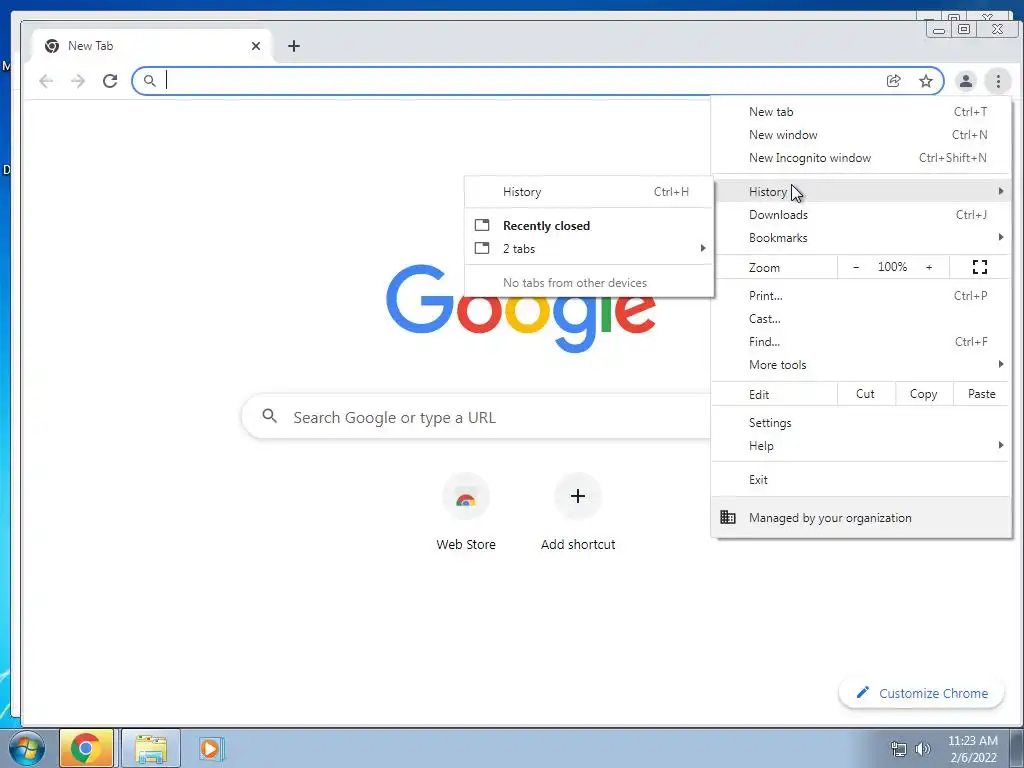The image size is (1024, 768).
Task: Click the clock showing 11:23 AM
Action: [x=973, y=749]
